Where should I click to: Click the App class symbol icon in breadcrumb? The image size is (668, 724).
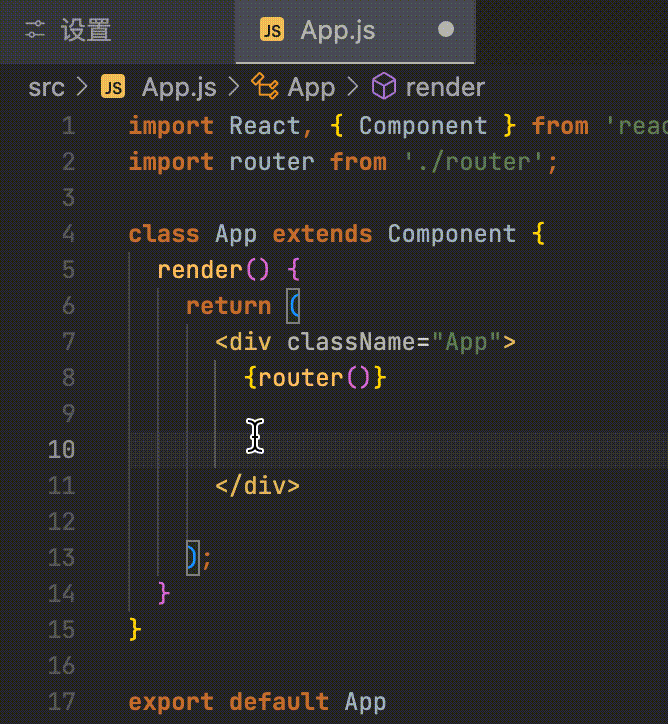[265, 86]
